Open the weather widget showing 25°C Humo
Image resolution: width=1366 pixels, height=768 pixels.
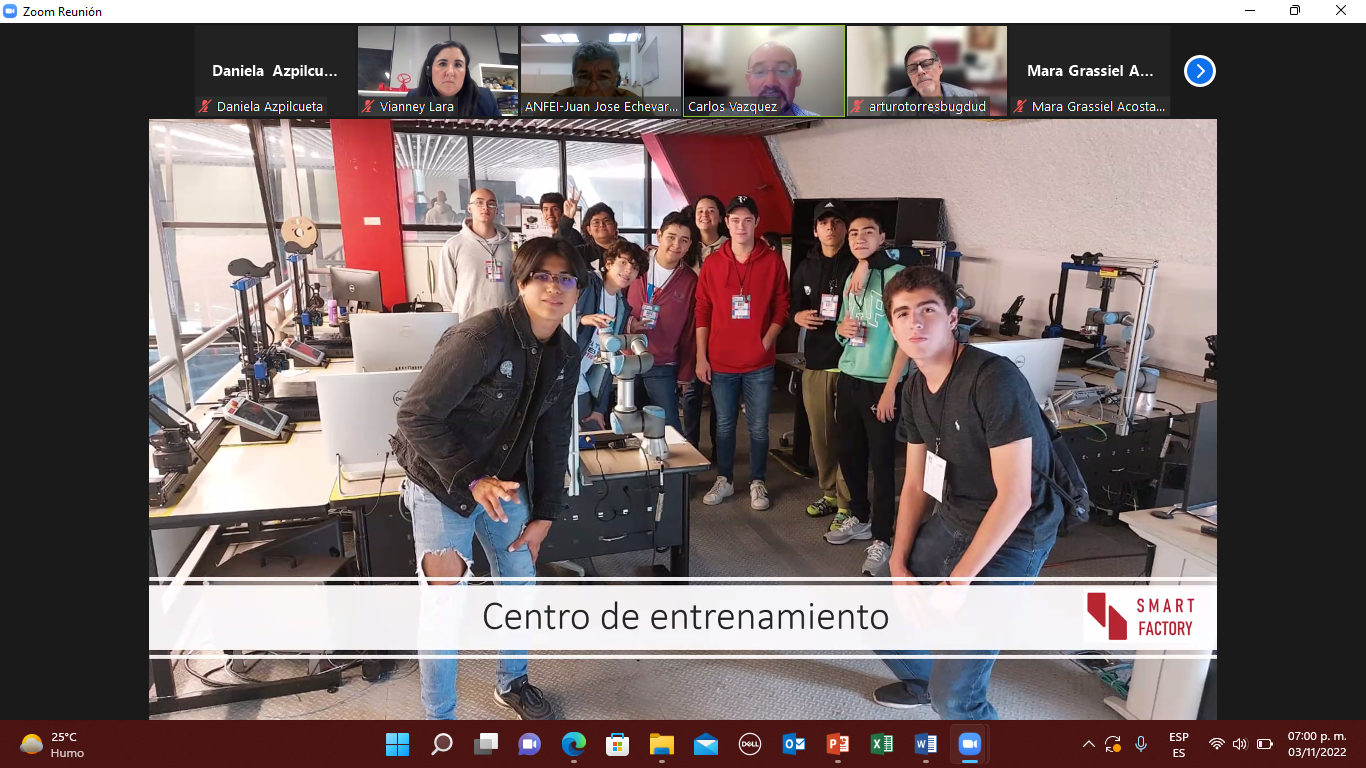pos(52,744)
